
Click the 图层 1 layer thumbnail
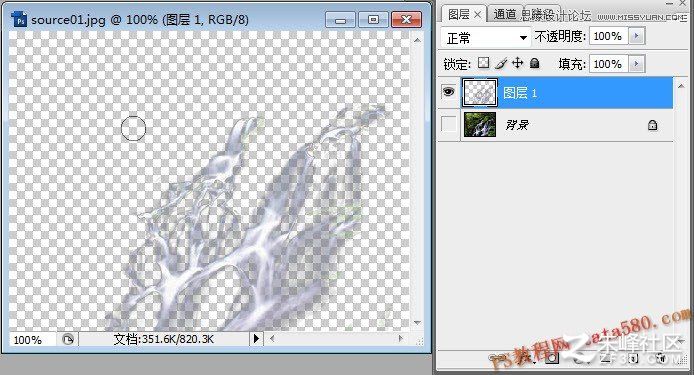click(480, 93)
